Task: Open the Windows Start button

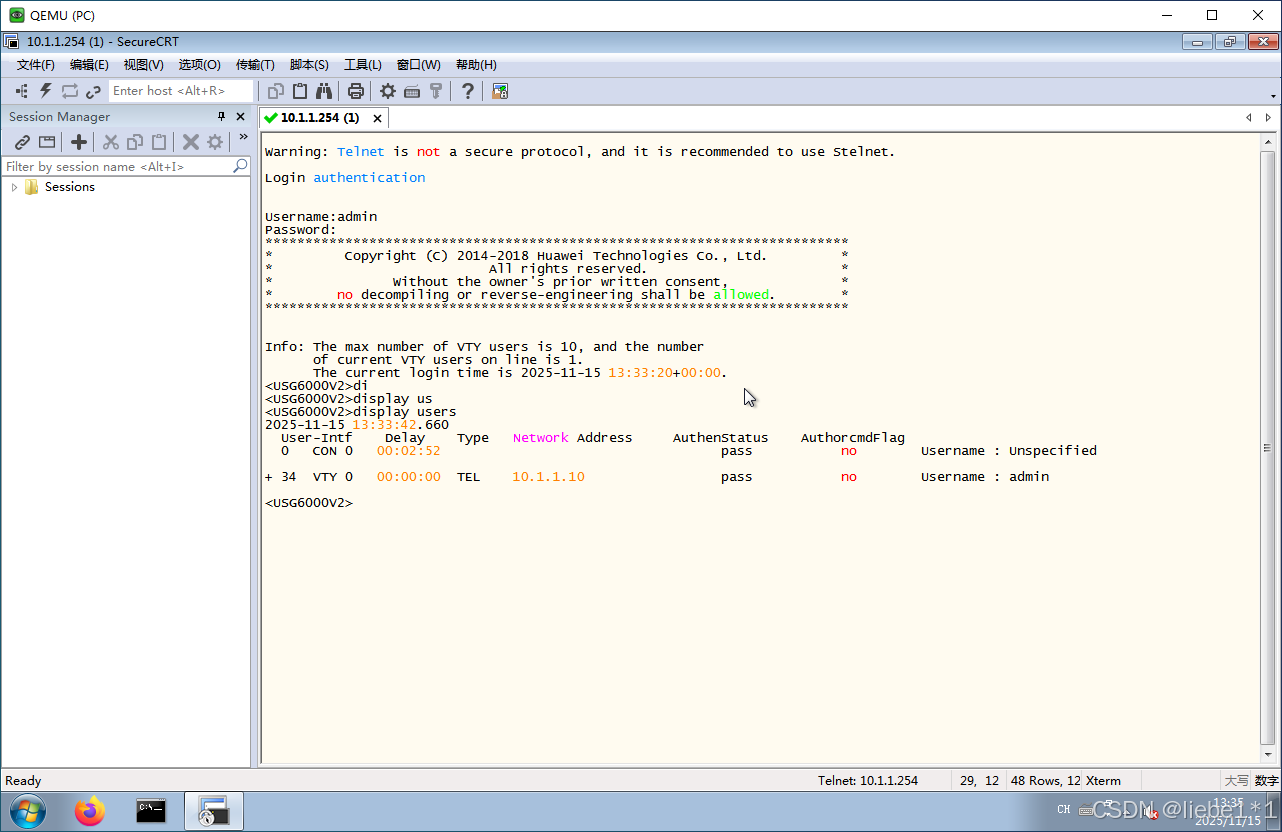Action: pos(28,811)
